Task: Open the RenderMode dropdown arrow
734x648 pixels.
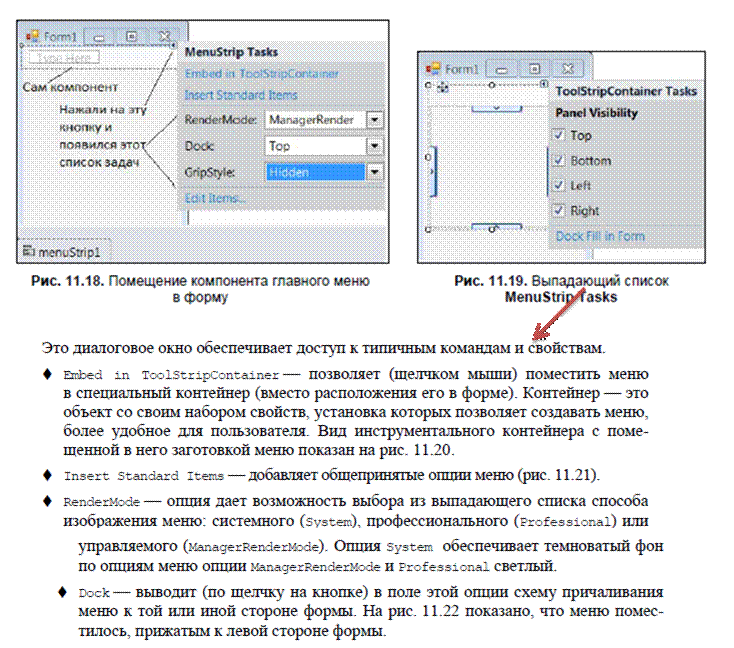Action: 374,120
